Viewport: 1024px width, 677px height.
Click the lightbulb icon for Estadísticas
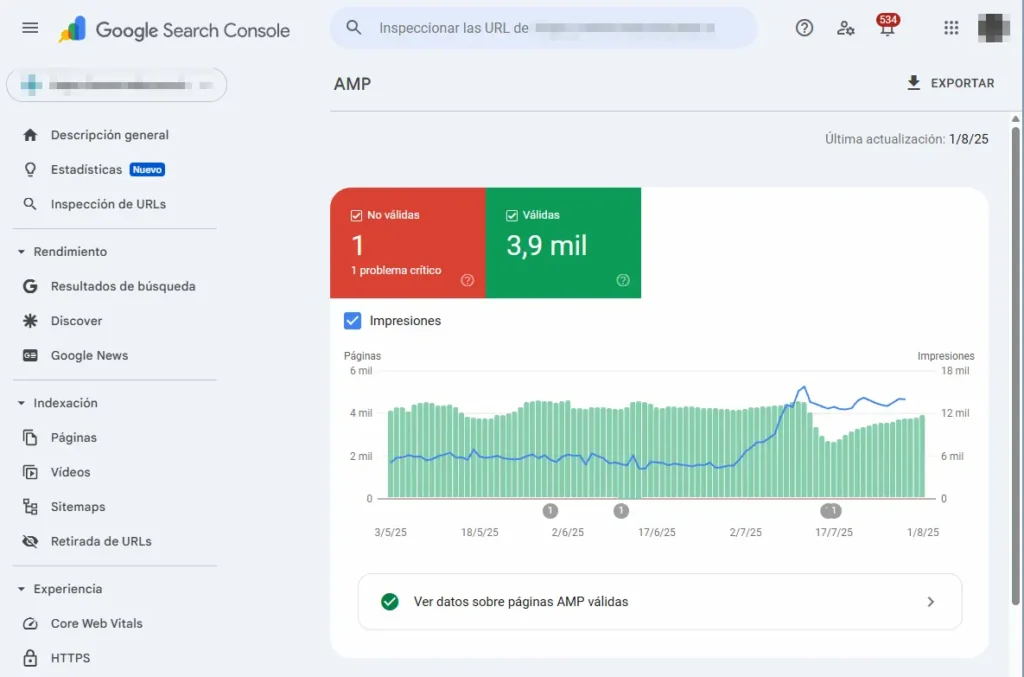30,170
